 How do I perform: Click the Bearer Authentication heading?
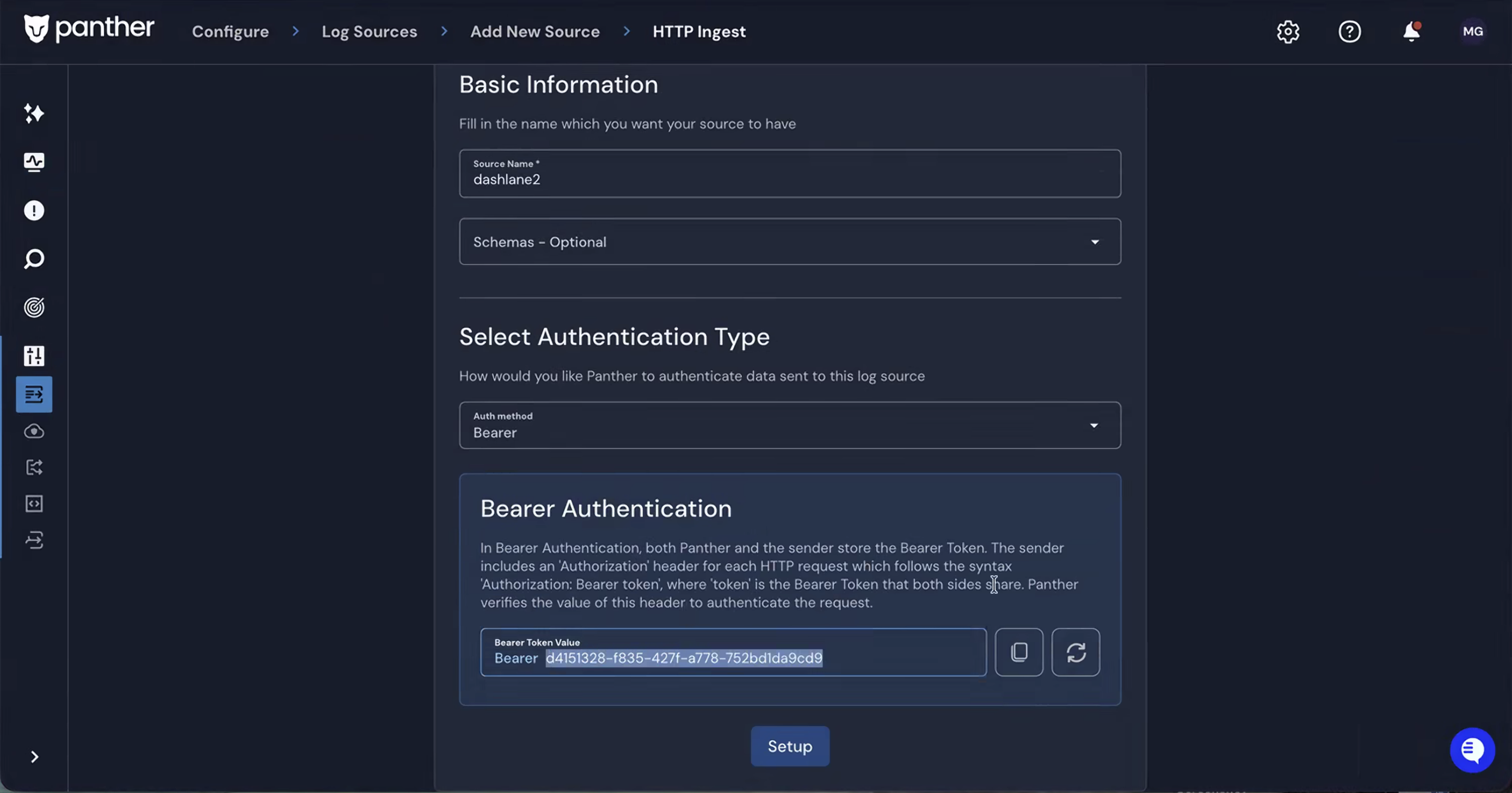click(606, 509)
